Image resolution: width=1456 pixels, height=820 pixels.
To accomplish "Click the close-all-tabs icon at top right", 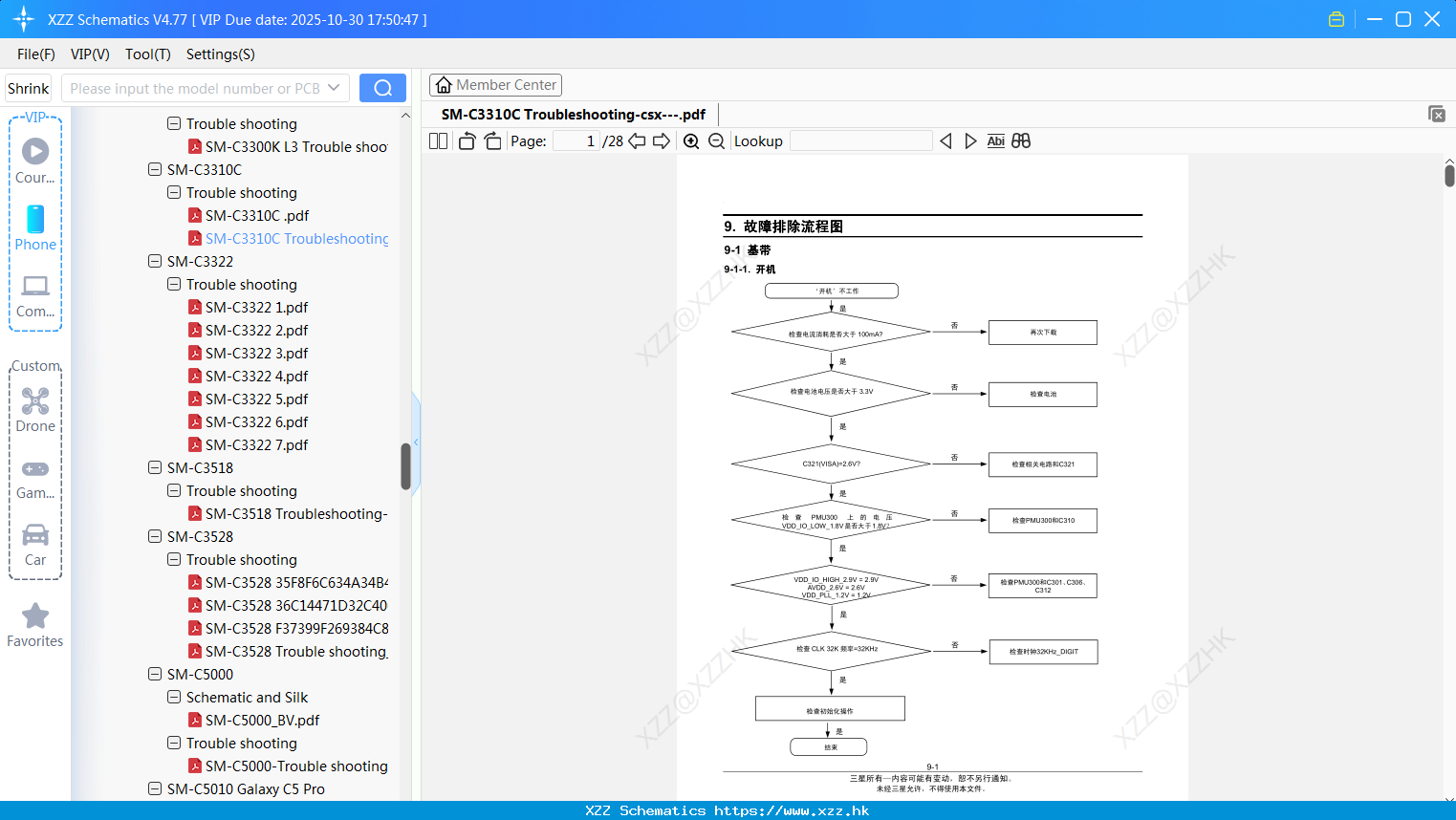I will 1437,114.
